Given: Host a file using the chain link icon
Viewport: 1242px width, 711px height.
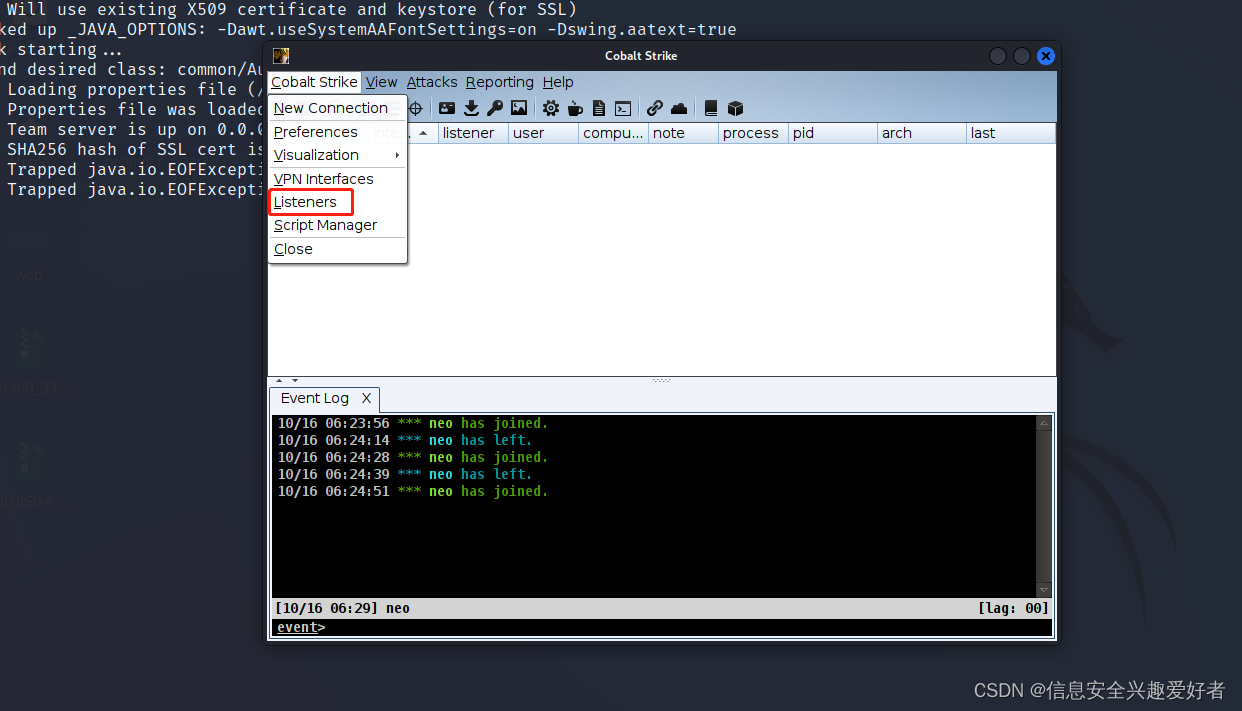Looking at the screenshot, I should coord(655,108).
